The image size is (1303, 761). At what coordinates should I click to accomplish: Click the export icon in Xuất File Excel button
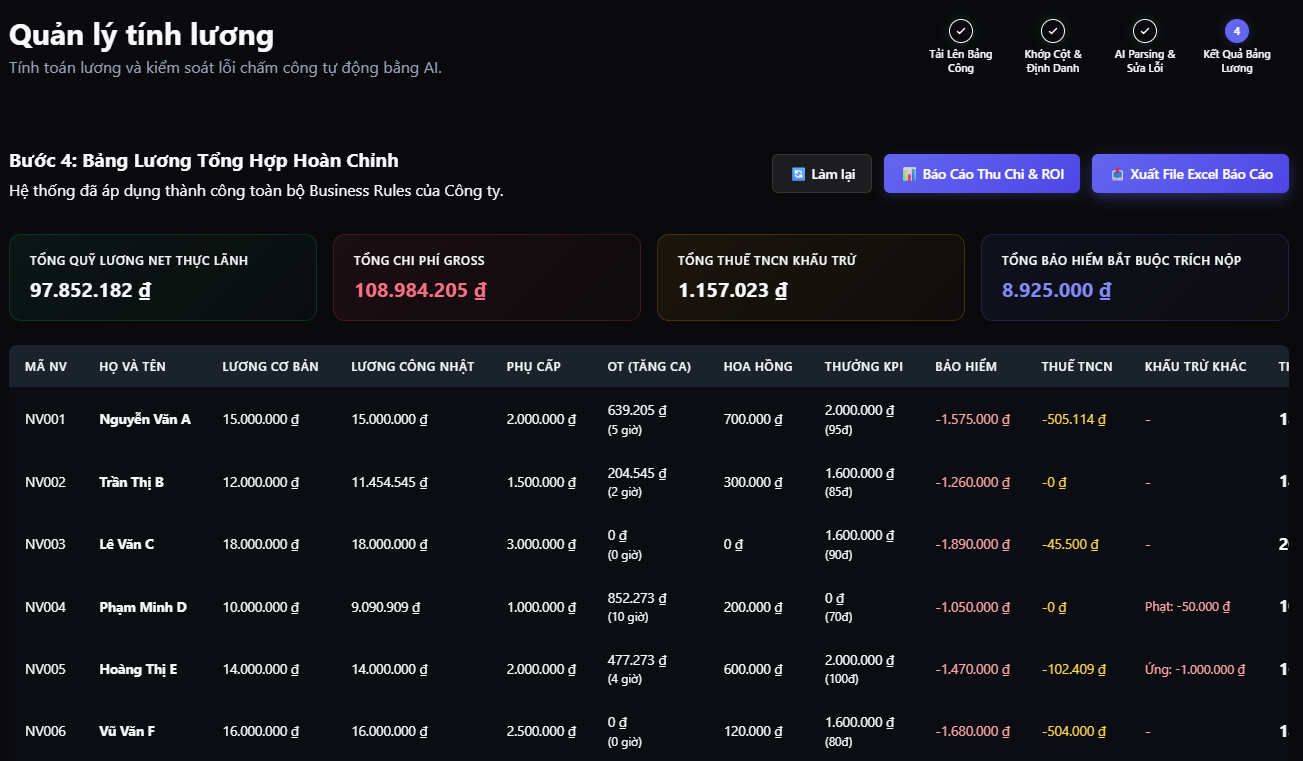coord(1117,174)
